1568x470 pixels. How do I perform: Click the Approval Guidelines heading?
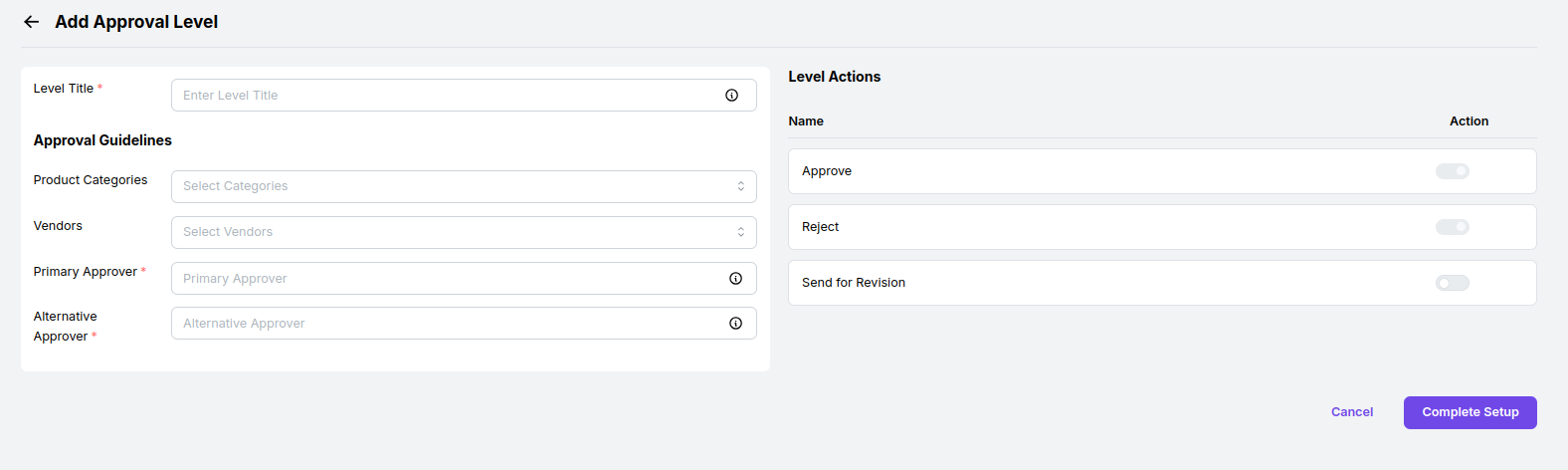click(102, 140)
